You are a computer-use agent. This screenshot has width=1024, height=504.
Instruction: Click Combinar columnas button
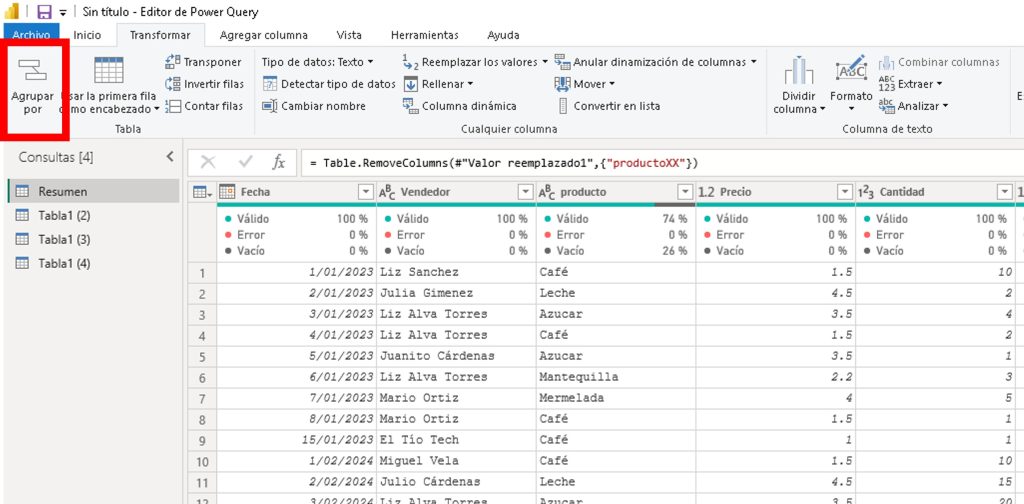pyautogui.click(x=939, y=62)
